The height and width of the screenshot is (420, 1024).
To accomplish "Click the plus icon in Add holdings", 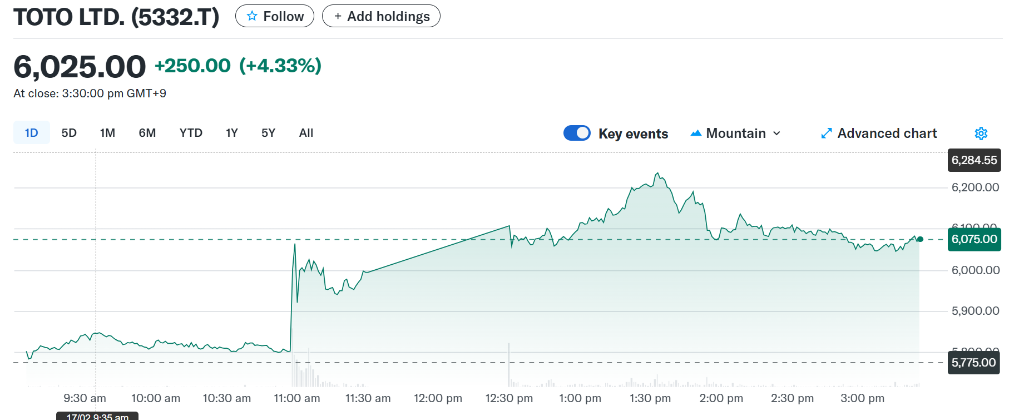I will pyautogui.click(x=338, y=16).
